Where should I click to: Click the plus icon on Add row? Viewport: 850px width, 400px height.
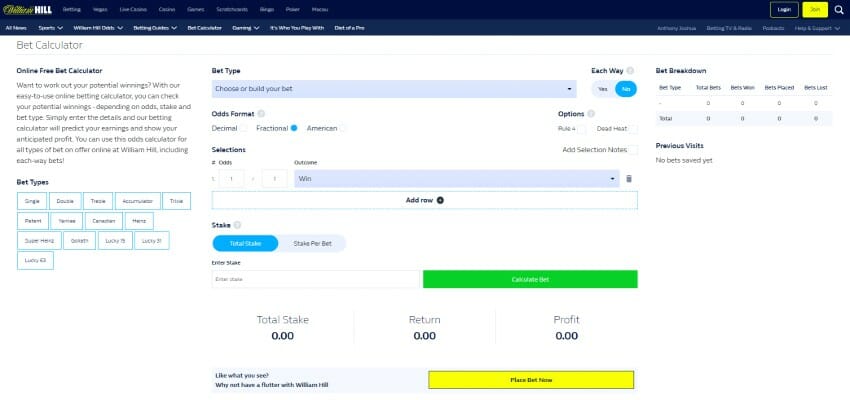[440, 200]
